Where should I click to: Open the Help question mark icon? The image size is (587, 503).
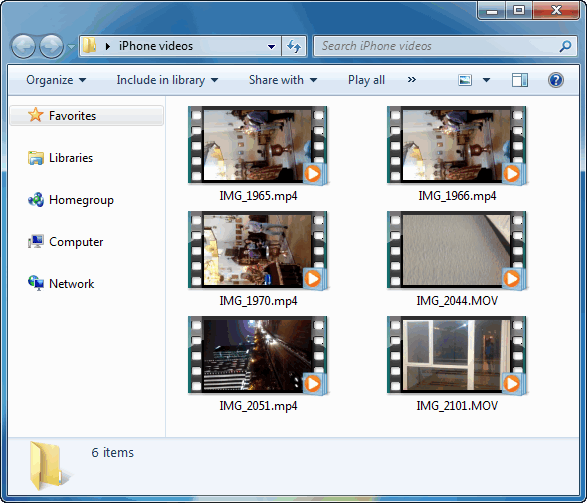556,80
